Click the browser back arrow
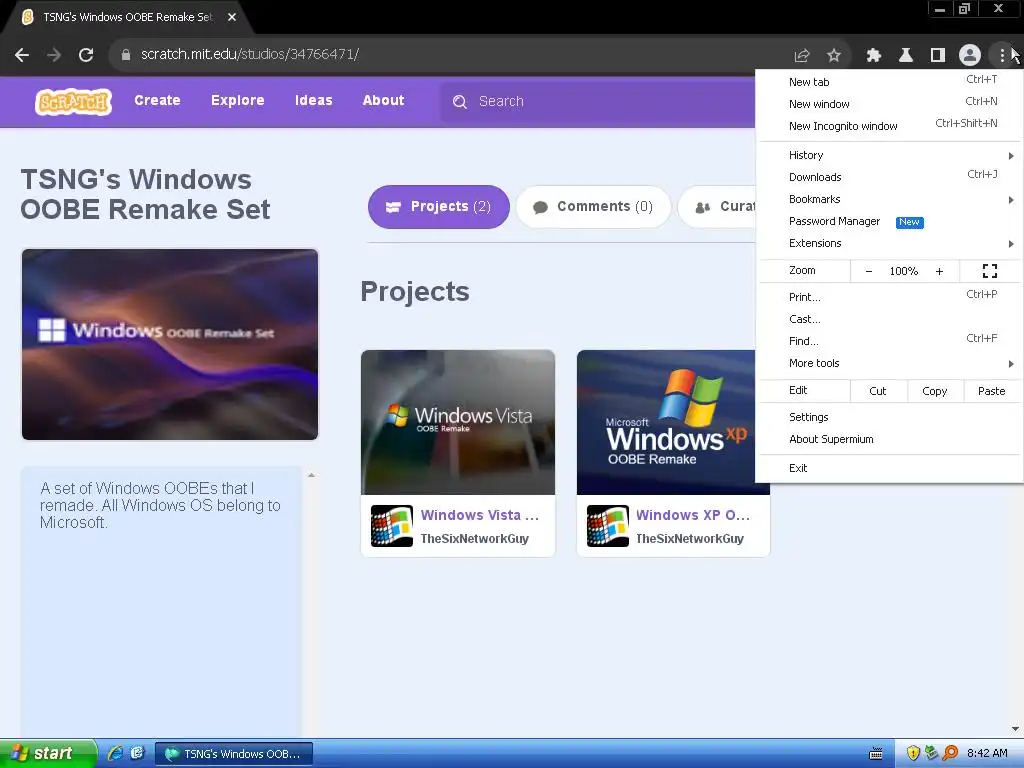The height and width of the screenshot is (768, 1024). (22, 55)
